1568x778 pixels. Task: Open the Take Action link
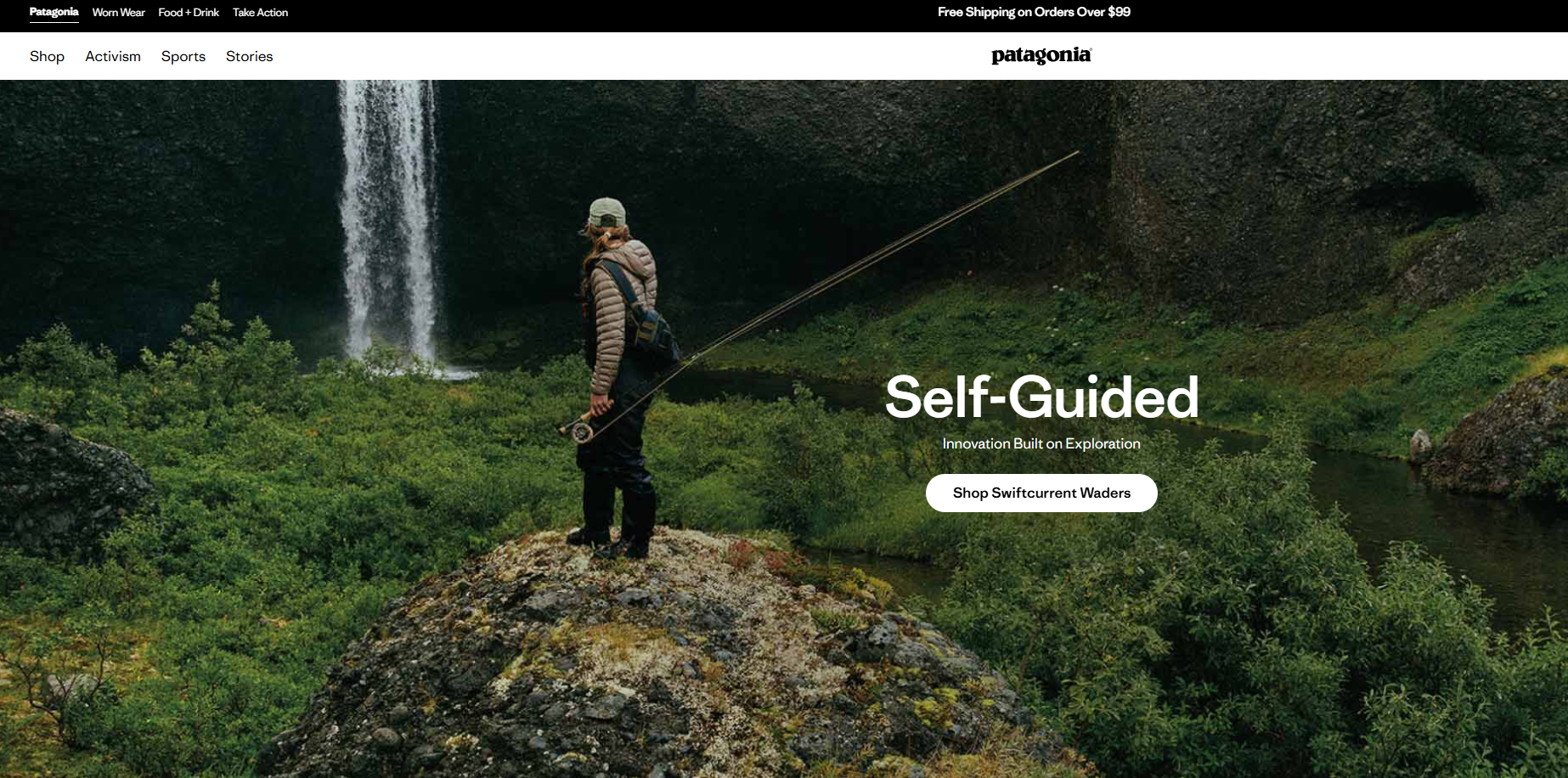[260, 12]
